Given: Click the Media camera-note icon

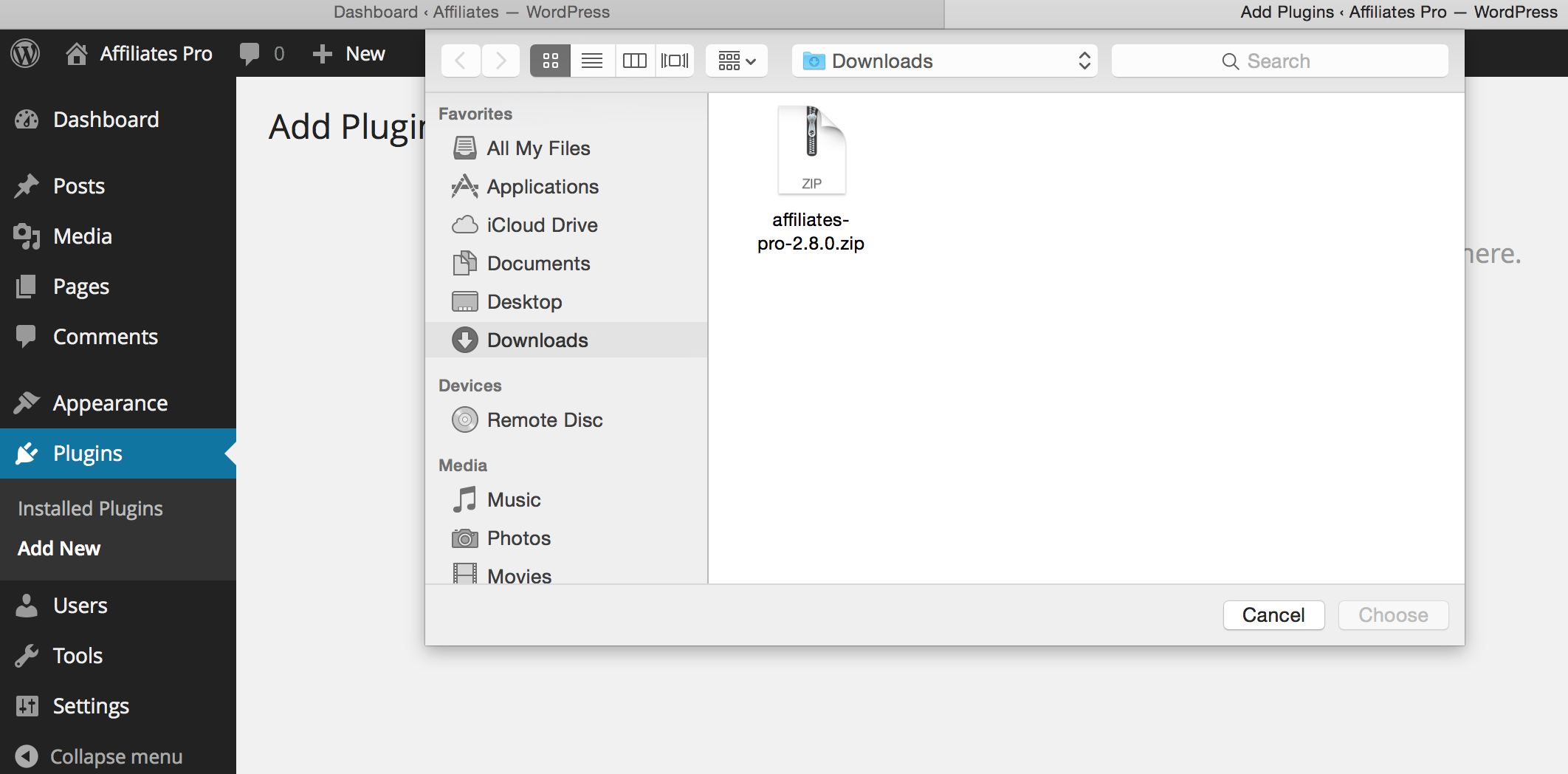Looking at the screenshot, I should tap(27, 236).
